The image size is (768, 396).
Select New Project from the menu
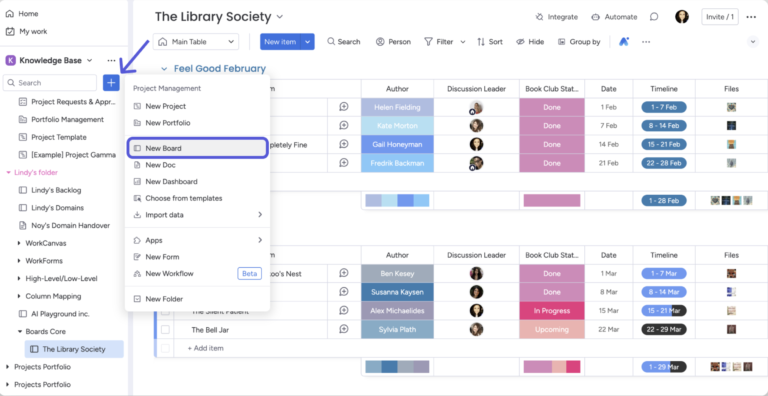click(x=197, y=106)
